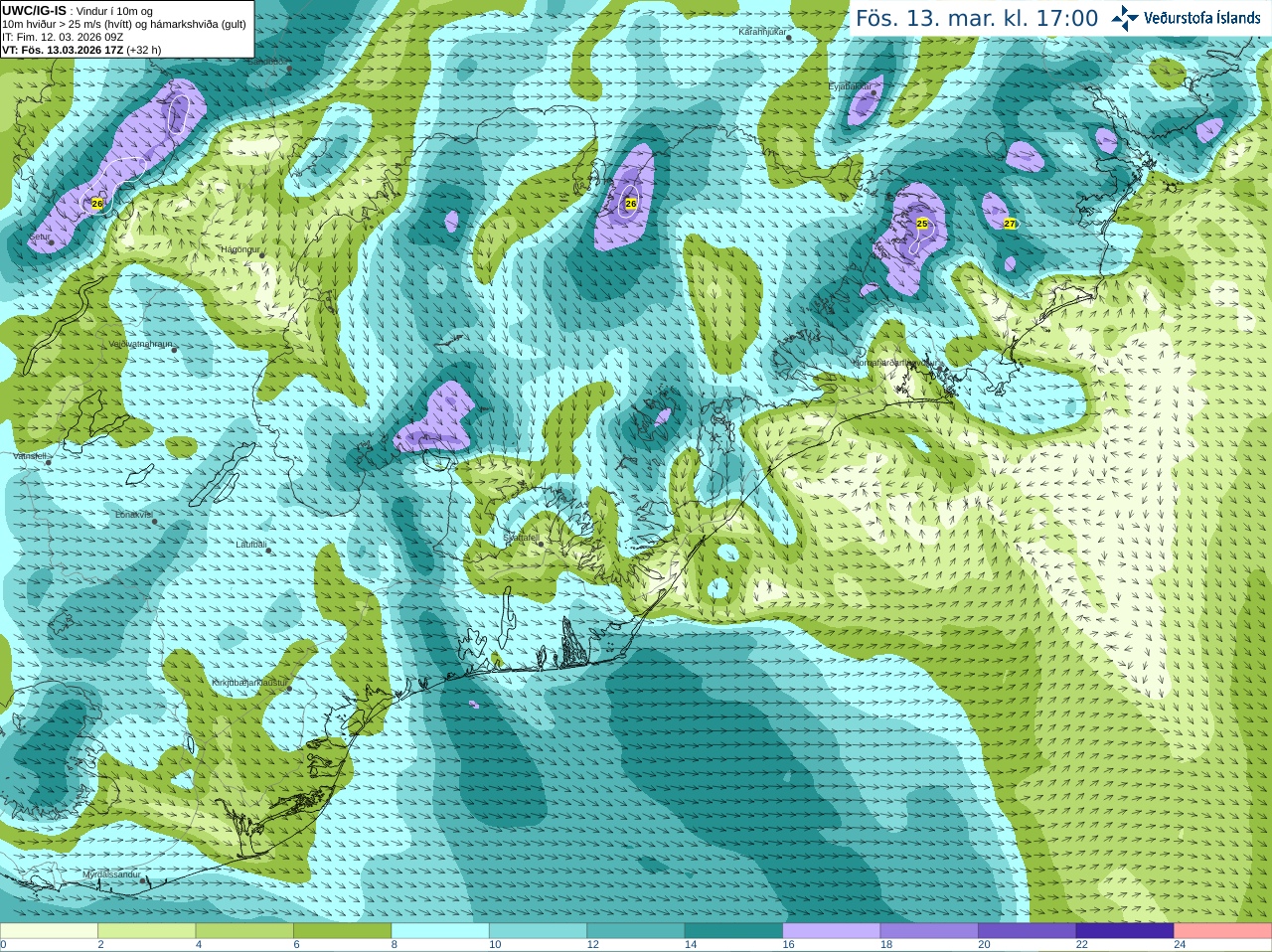The width and height of the screenshot is (1272, 952).
Task: Select the Laufbali station label
Action: [250, 545]
